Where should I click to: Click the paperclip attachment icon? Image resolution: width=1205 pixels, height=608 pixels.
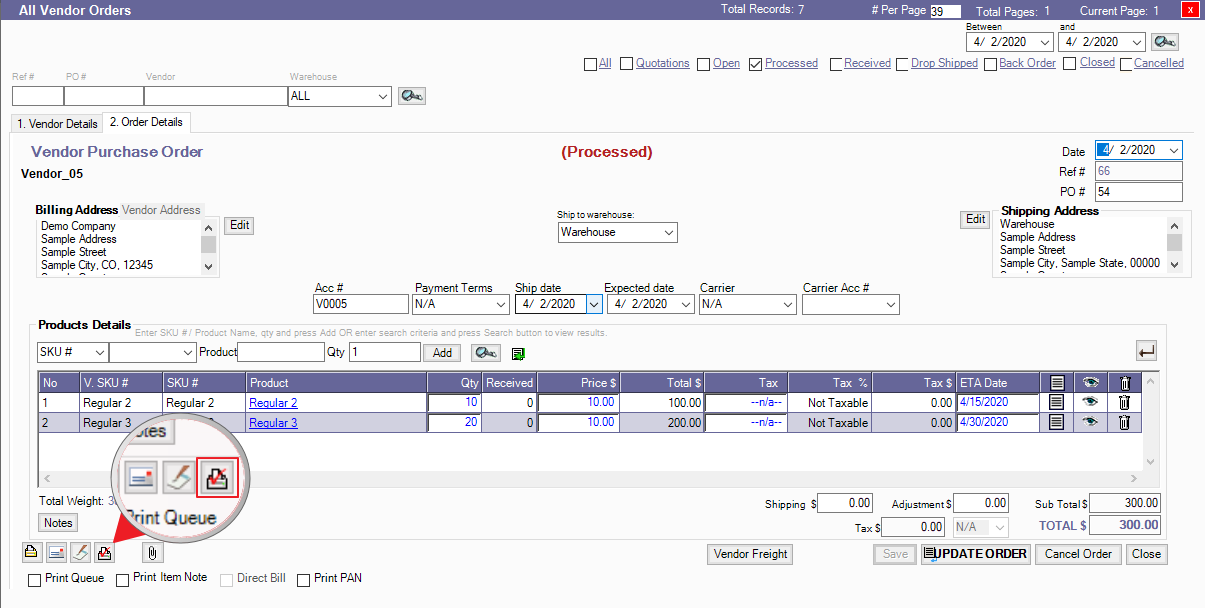pyautogui.click(x=152, y=552)
